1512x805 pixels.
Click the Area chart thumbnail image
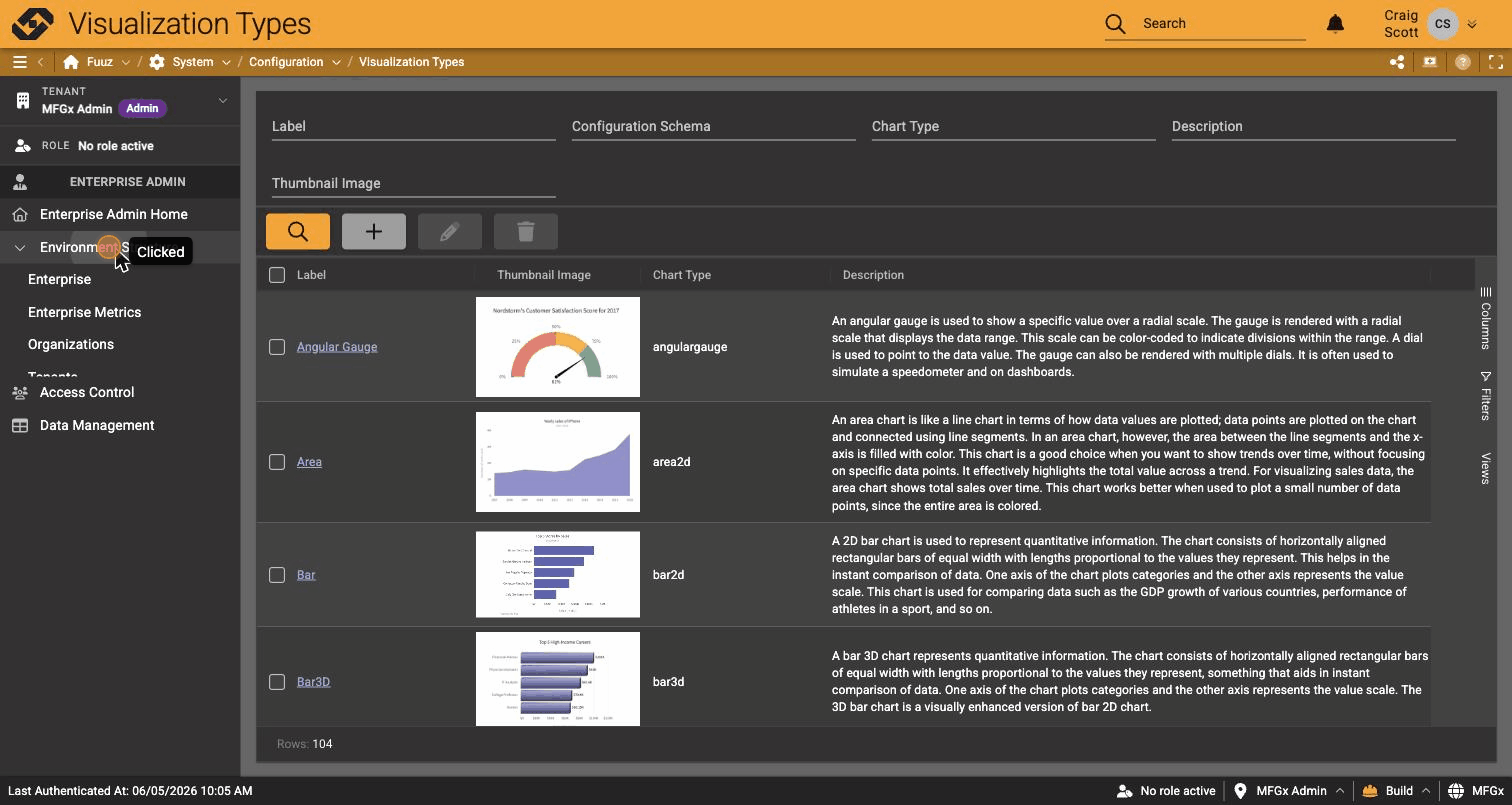click(x=558, y=462)
